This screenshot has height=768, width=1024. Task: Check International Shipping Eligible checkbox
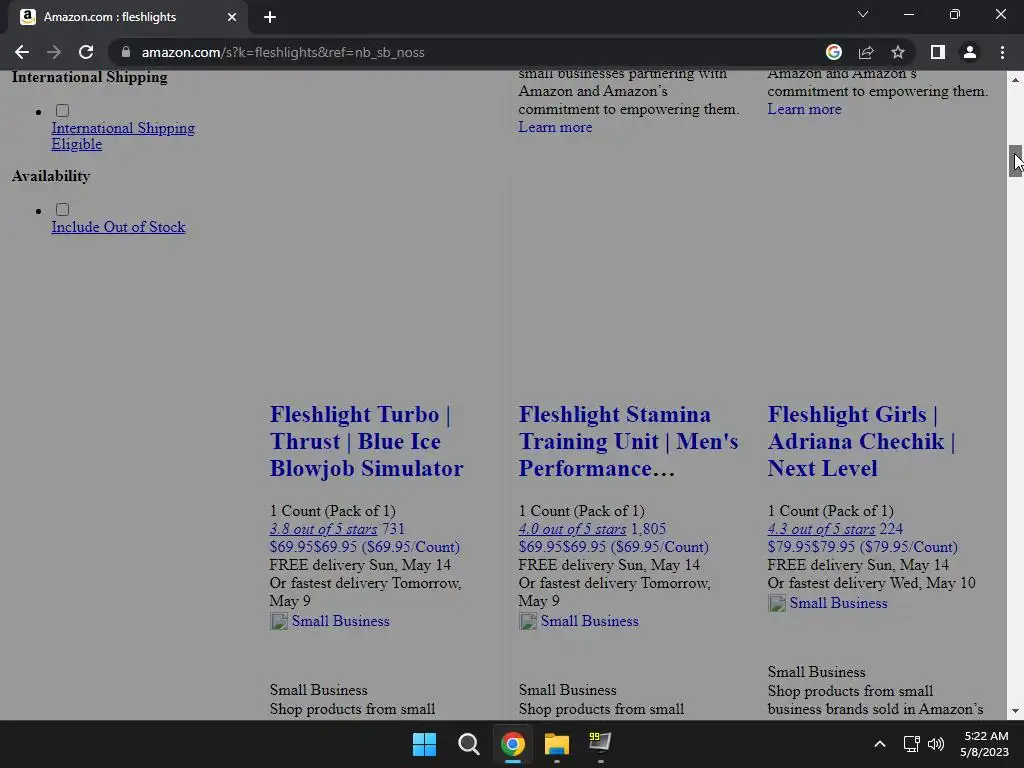pyautogui.click(x=63, y=110)
